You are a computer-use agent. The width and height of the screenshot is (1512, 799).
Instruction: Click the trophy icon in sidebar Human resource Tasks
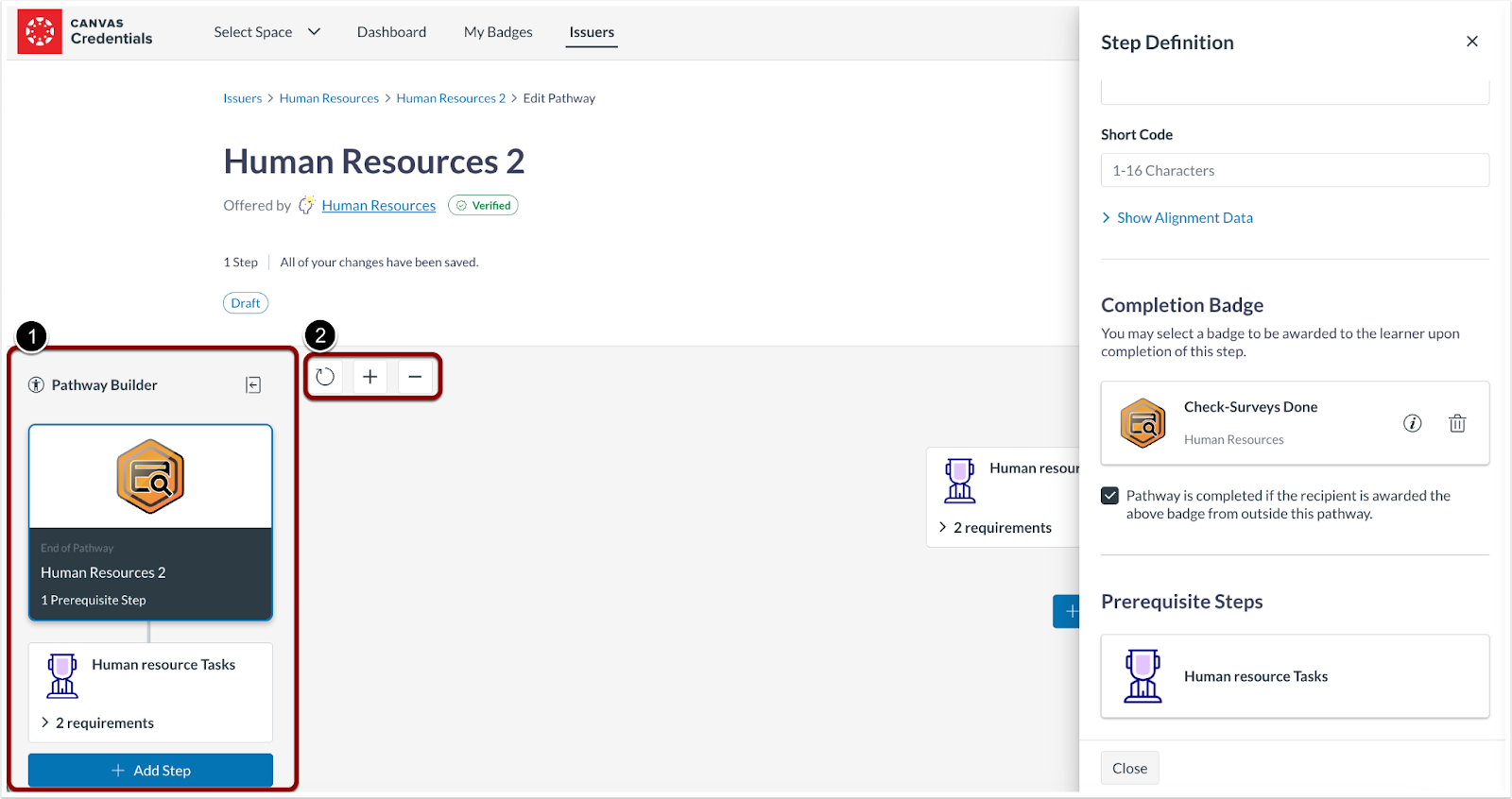click(x=62, y=676)
